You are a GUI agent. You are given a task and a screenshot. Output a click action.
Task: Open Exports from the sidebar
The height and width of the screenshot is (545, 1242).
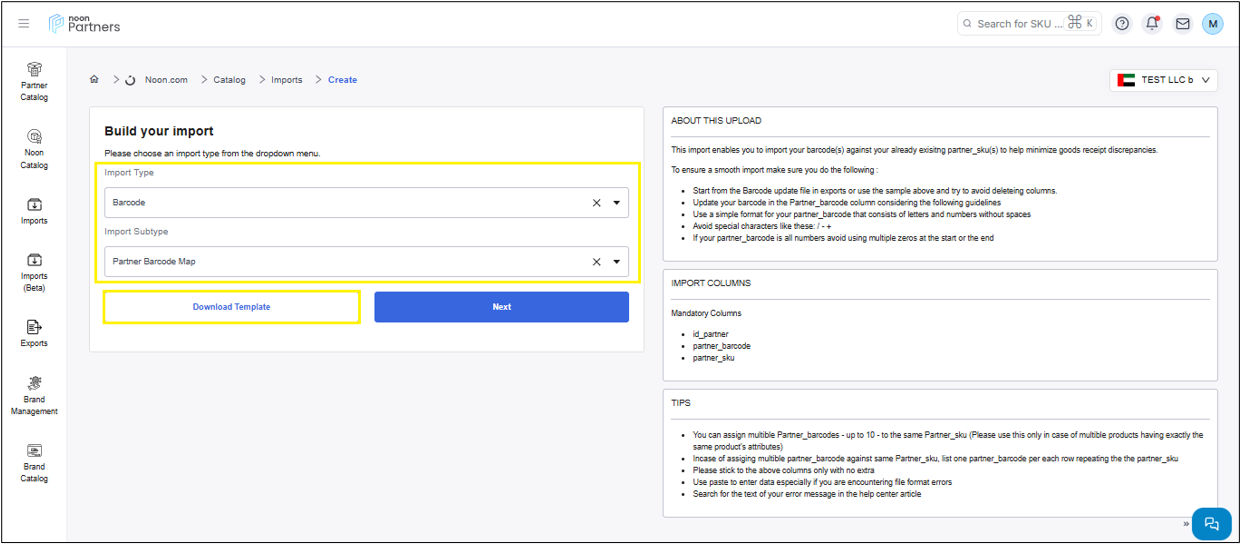click(34, 333)
